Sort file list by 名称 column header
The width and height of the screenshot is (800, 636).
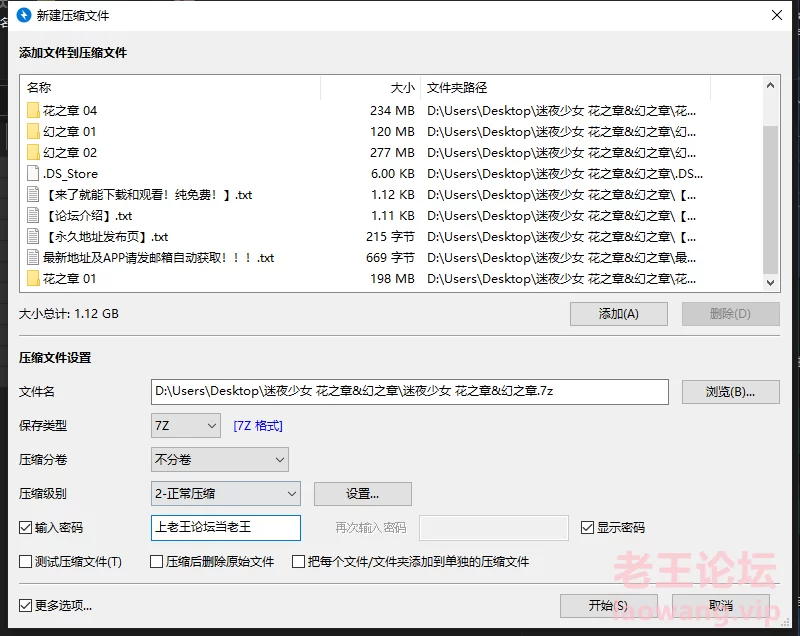pyautogui.click(x=170, y=88)
